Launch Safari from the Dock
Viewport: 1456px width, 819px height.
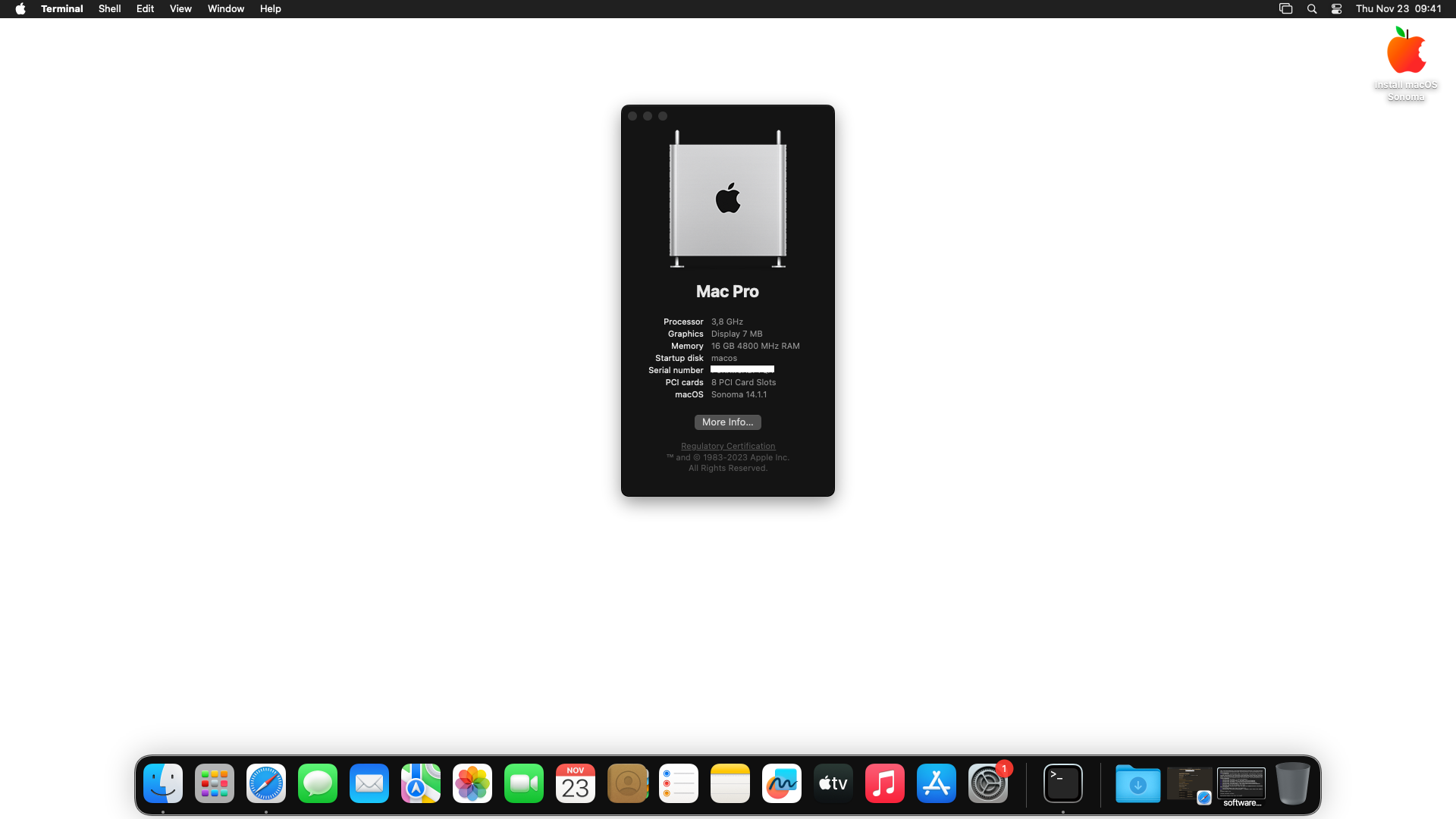(x=265, y=783)
